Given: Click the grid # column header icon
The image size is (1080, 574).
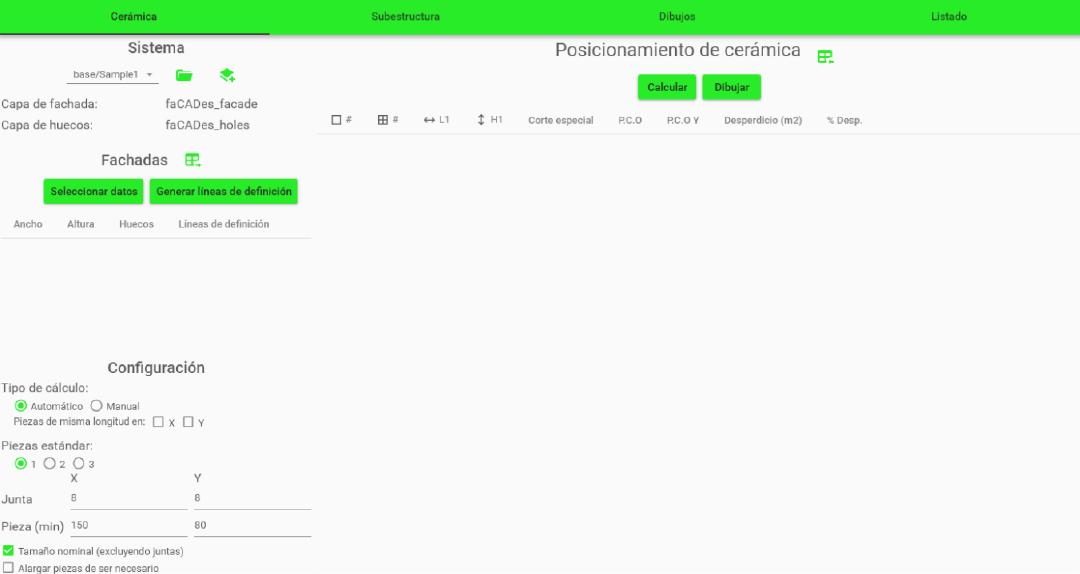Looking at the screenshot, I should click(x=382, y=120).
